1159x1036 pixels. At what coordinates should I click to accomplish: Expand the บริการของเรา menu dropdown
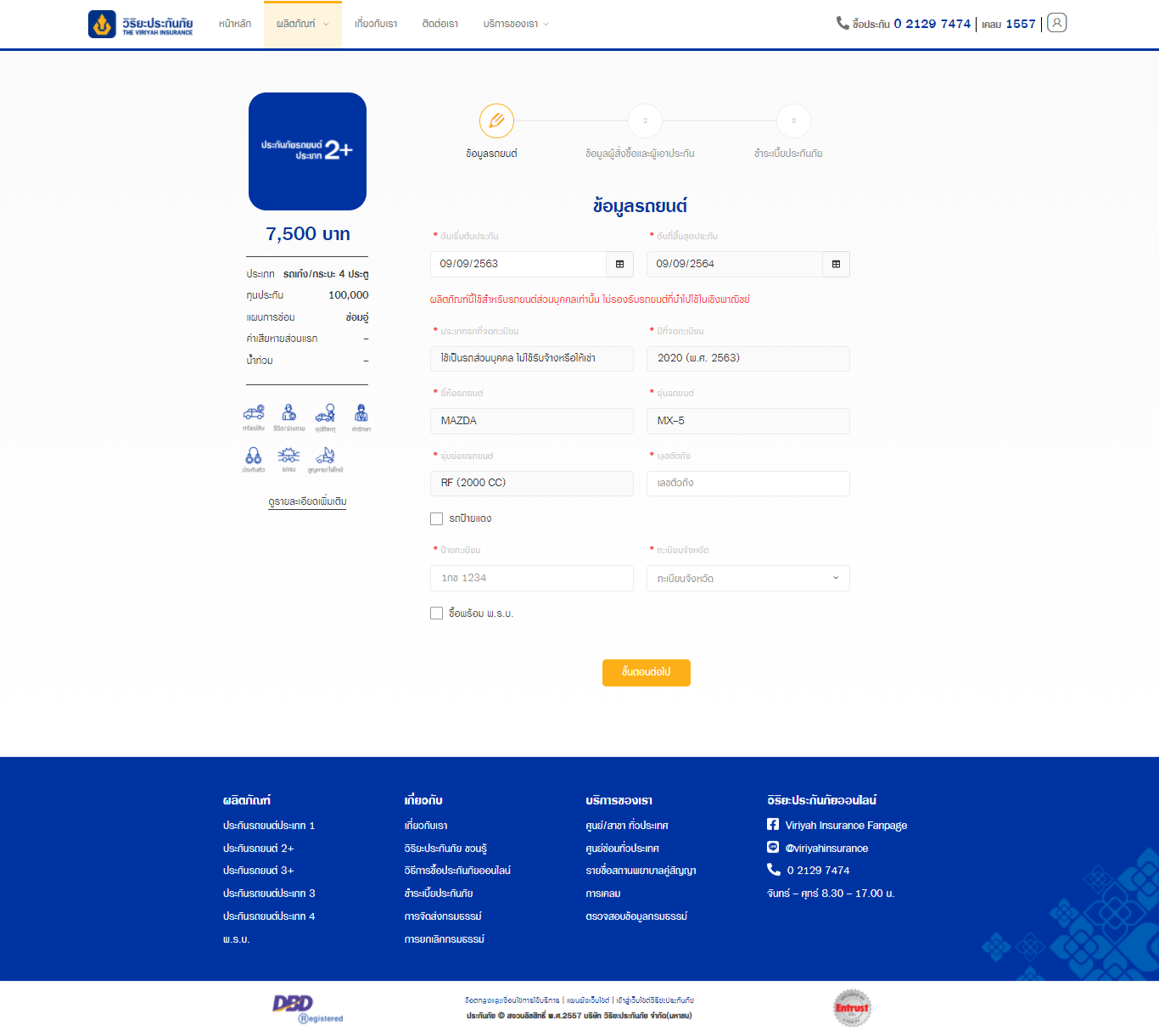pos(516,24)
